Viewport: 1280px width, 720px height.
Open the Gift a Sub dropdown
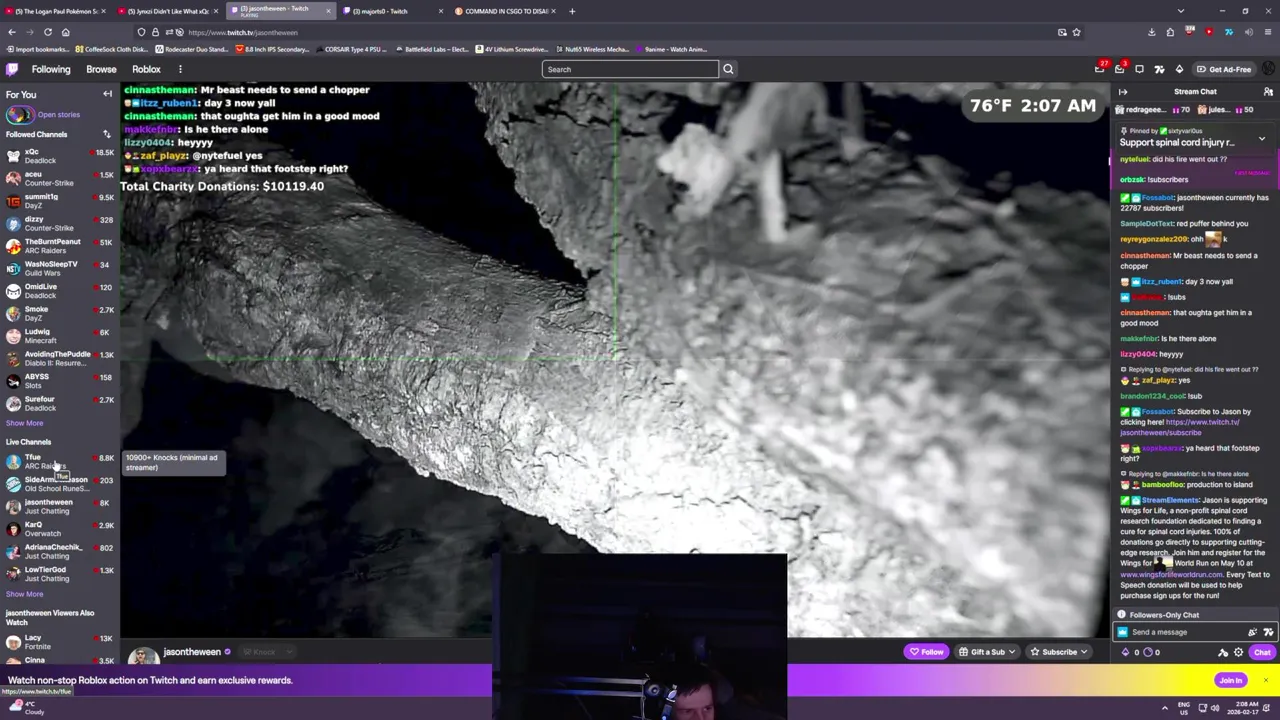[986, 652]
